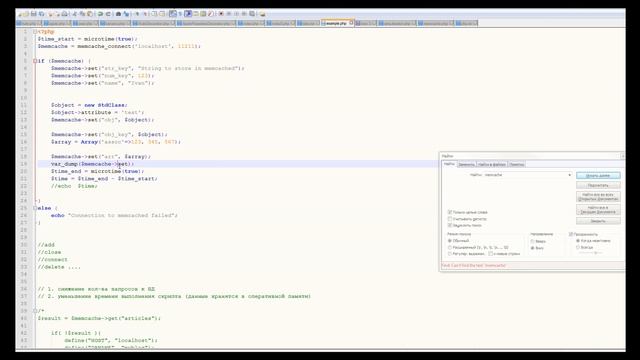
Task: Switch to the Заменить tab
Action: pyautogui.click(x=467, y=164)
